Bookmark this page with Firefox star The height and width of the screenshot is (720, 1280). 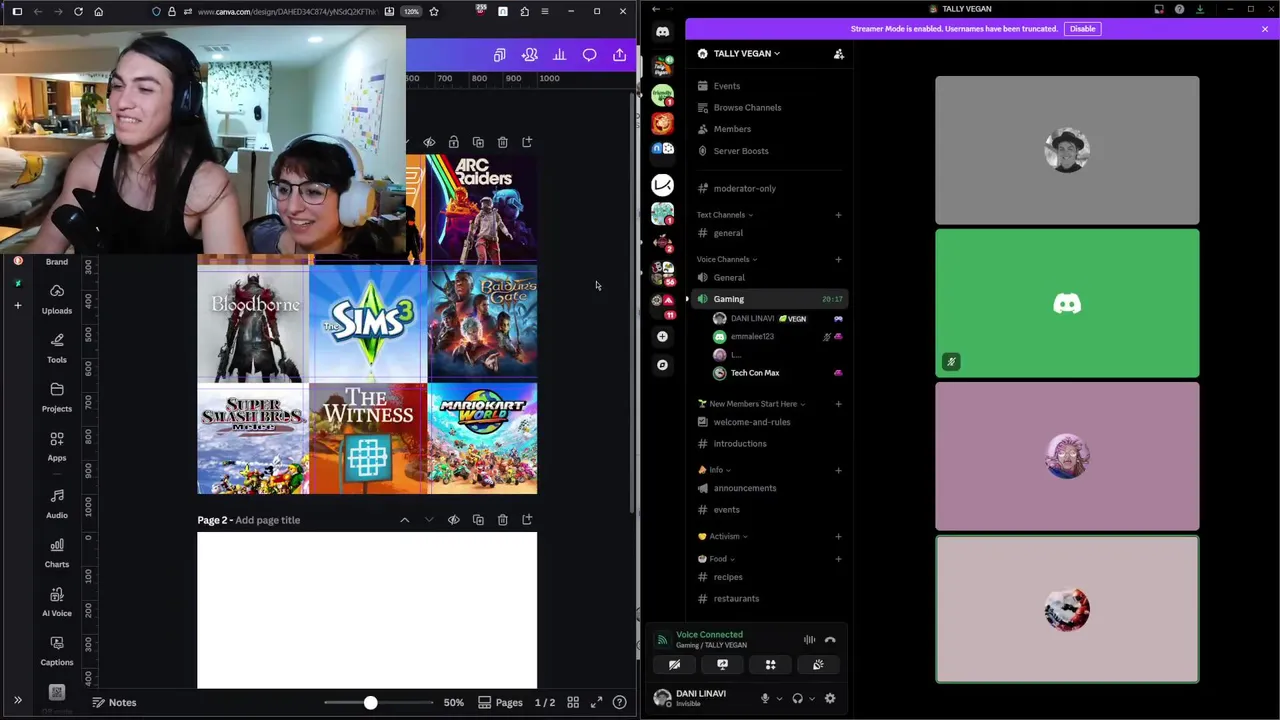434,11
